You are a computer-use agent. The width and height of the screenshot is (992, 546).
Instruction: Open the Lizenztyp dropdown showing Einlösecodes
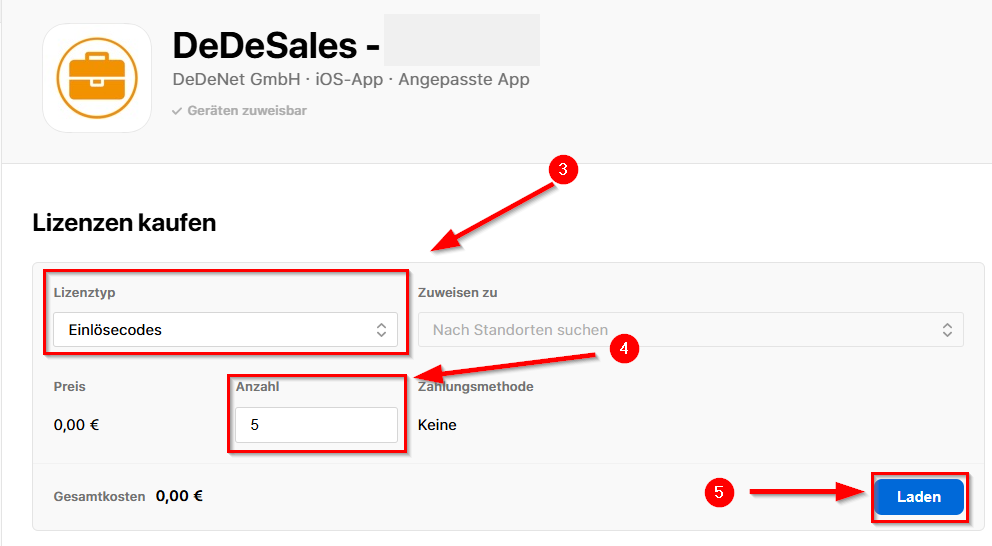coord(225,330)
